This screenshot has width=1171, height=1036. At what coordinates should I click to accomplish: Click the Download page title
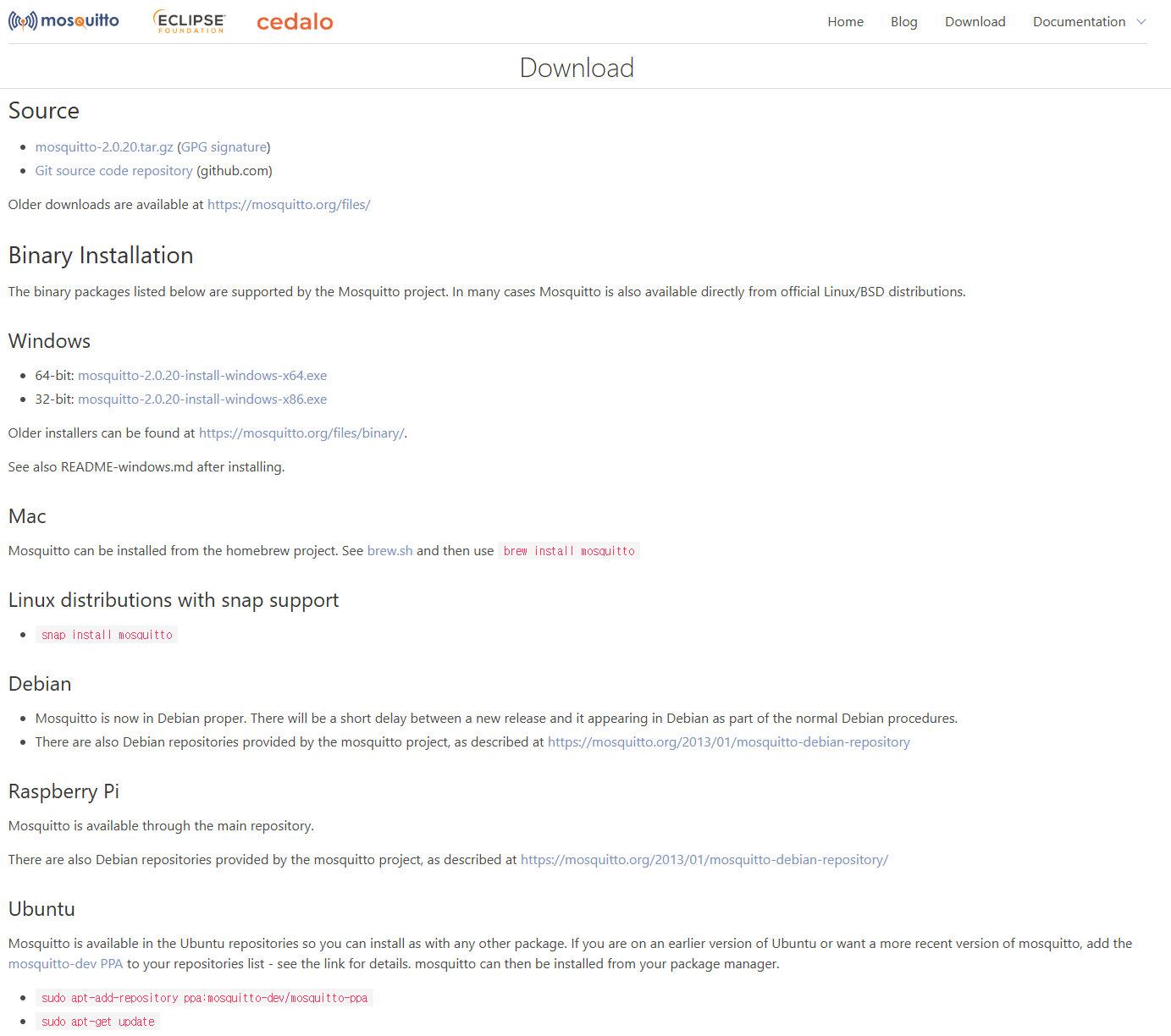pyautogui.click(x=577, y=68)
